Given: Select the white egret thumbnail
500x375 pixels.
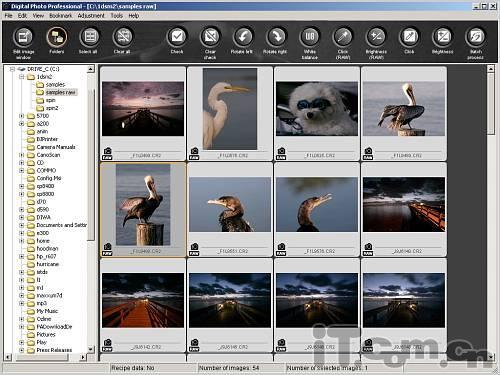Looking at the screenshot, I should point(230,109).
